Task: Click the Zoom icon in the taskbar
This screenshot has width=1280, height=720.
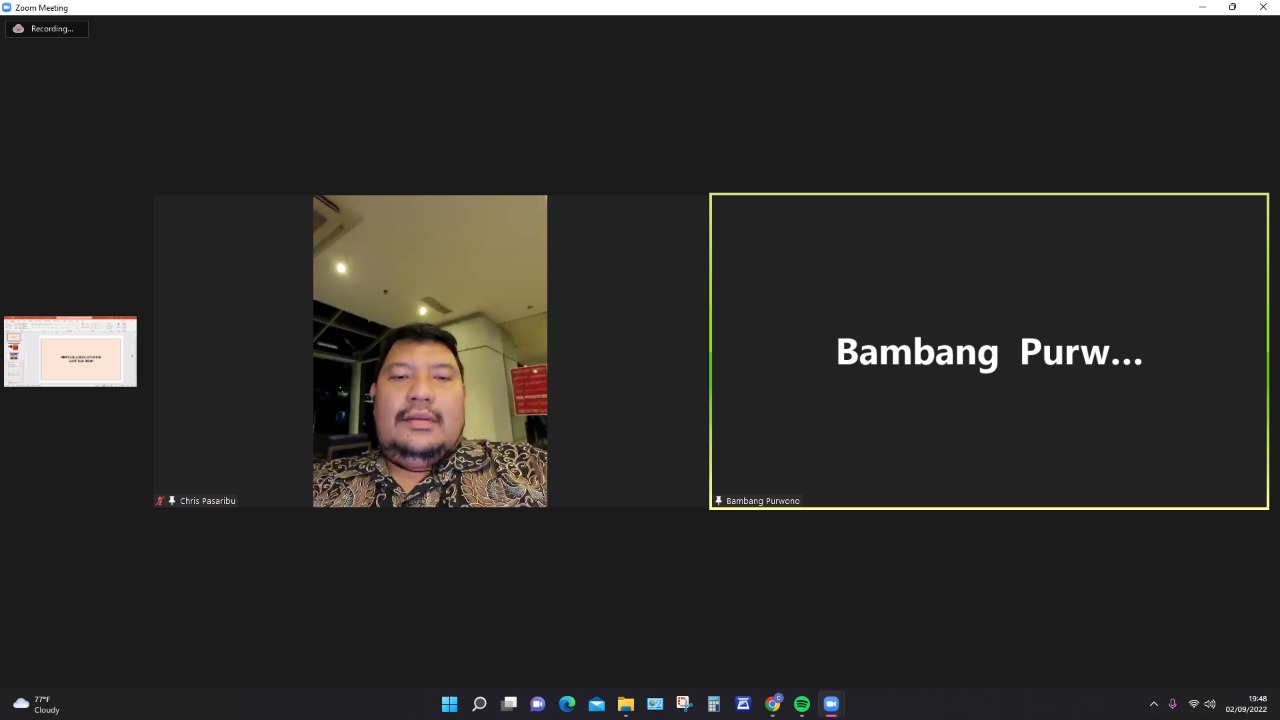Action: (x=831, y=704)
